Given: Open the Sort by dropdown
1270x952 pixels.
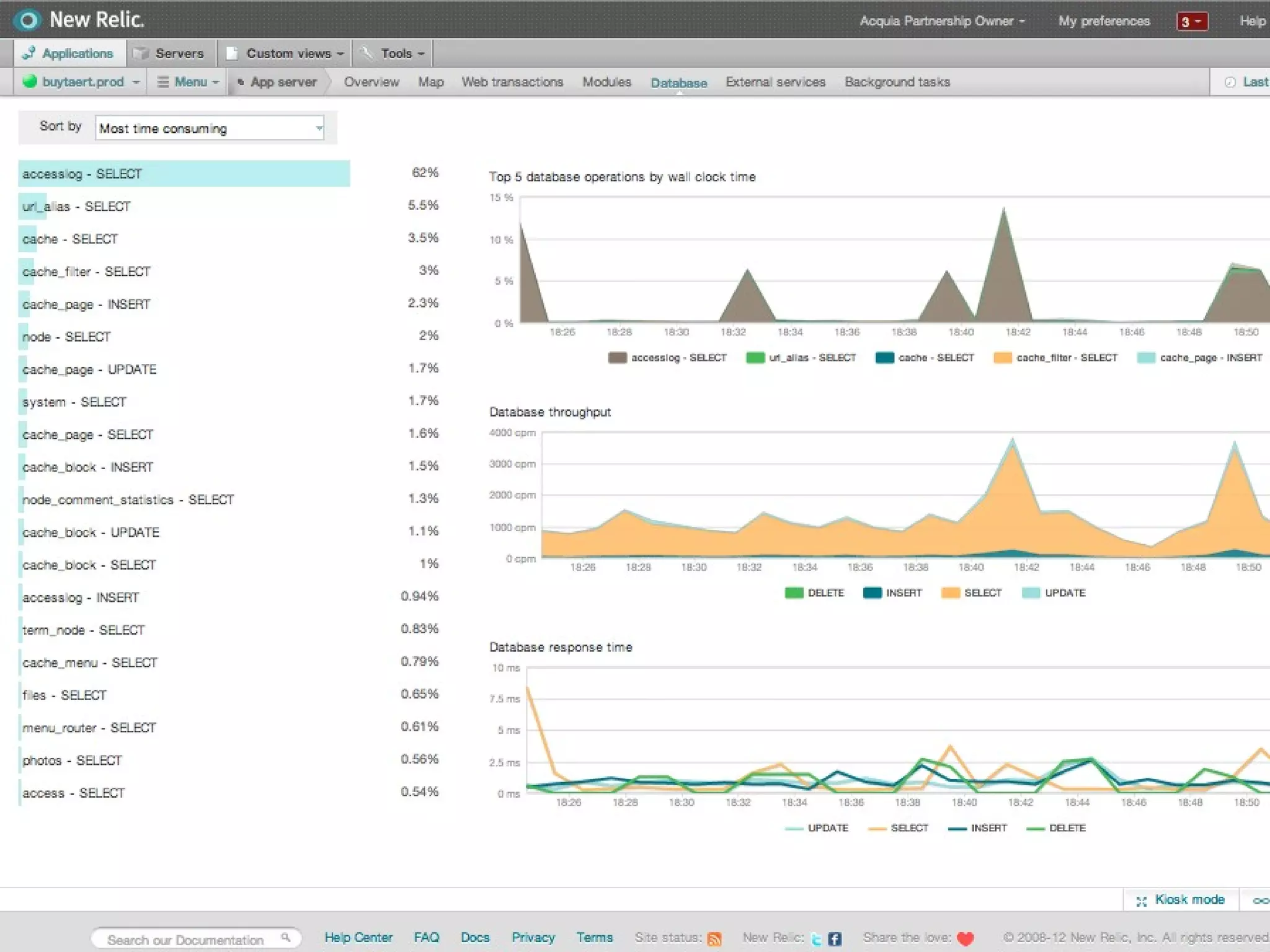Looking at the screenshot, I should click(x=210, y=128).
